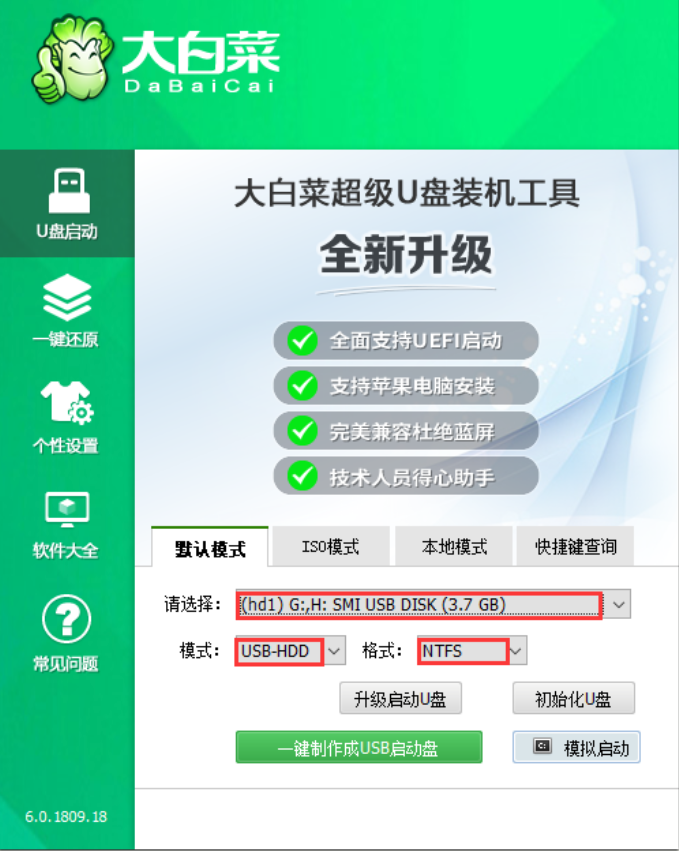Image resolution: width=679 pixels, height=851 pixels.
Task: Select the 默认模式 tab
Action: pyautogui.click(x=210, y=547)
